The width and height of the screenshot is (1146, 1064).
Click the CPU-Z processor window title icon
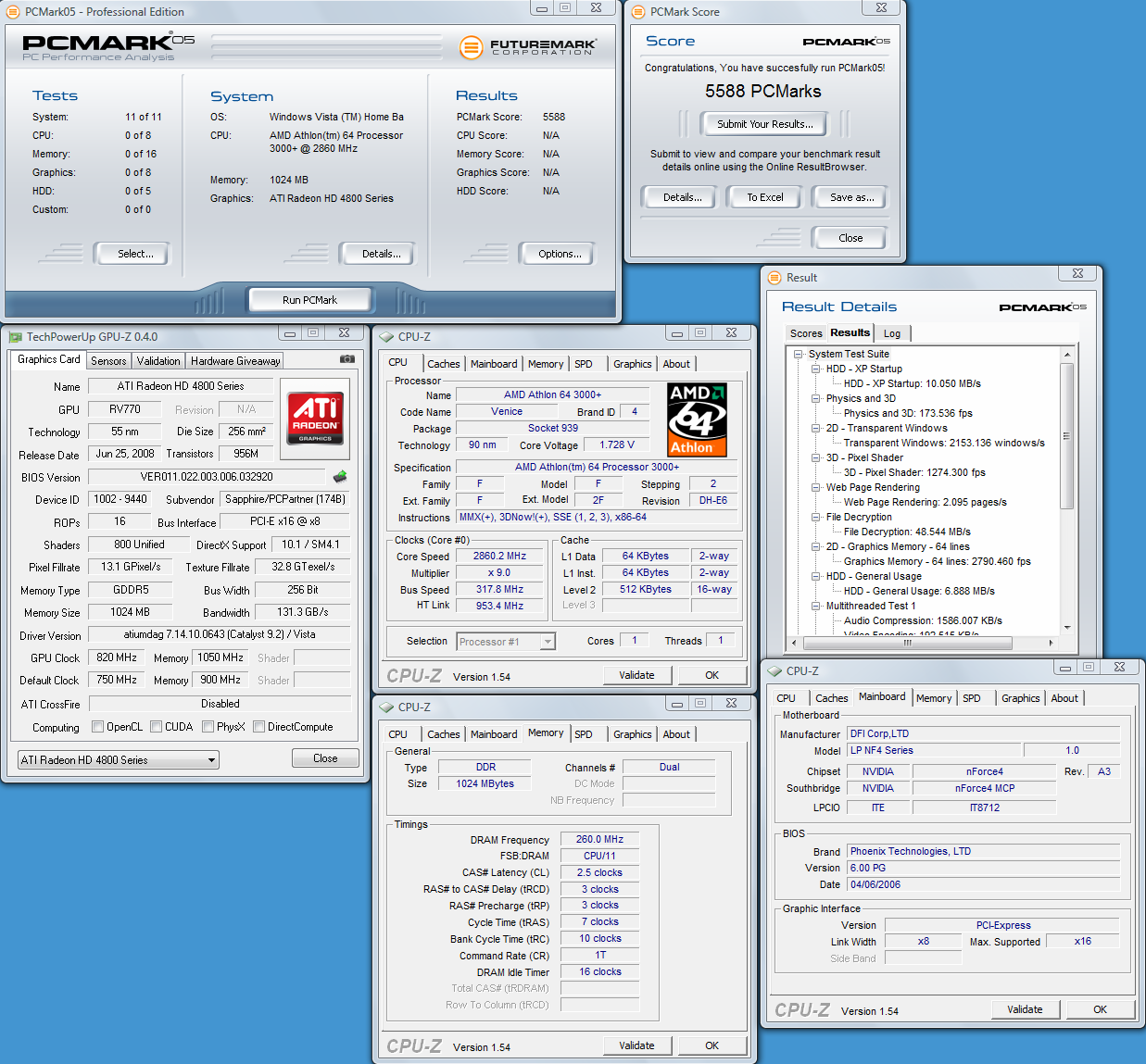[x=386, y=337]
